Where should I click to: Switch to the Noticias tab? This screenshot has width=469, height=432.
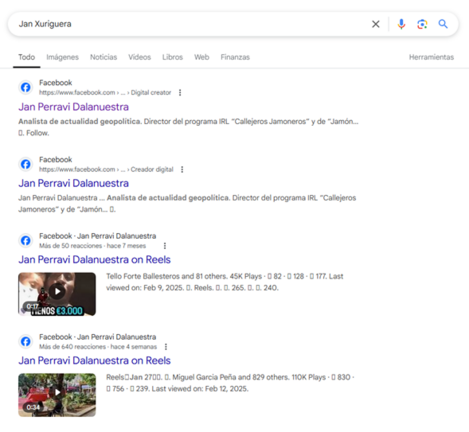tap(103, 57)
